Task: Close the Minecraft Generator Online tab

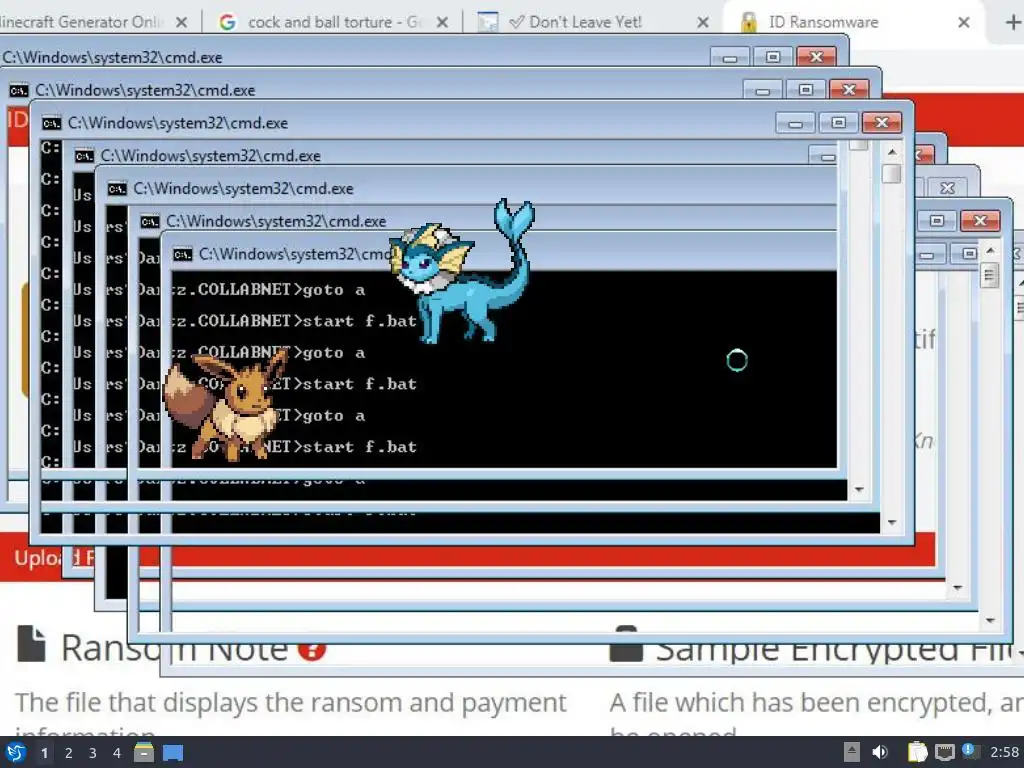Action: point(182,22)
